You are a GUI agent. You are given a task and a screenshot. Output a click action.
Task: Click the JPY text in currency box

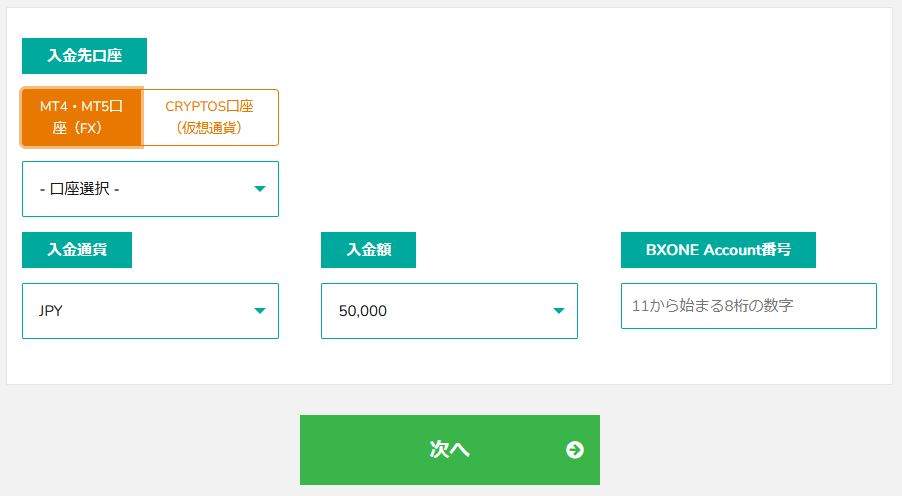tap(50, 311)
